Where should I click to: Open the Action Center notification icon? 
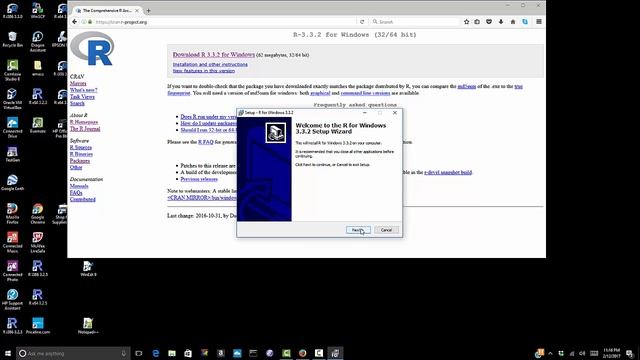tap(630, 353)
